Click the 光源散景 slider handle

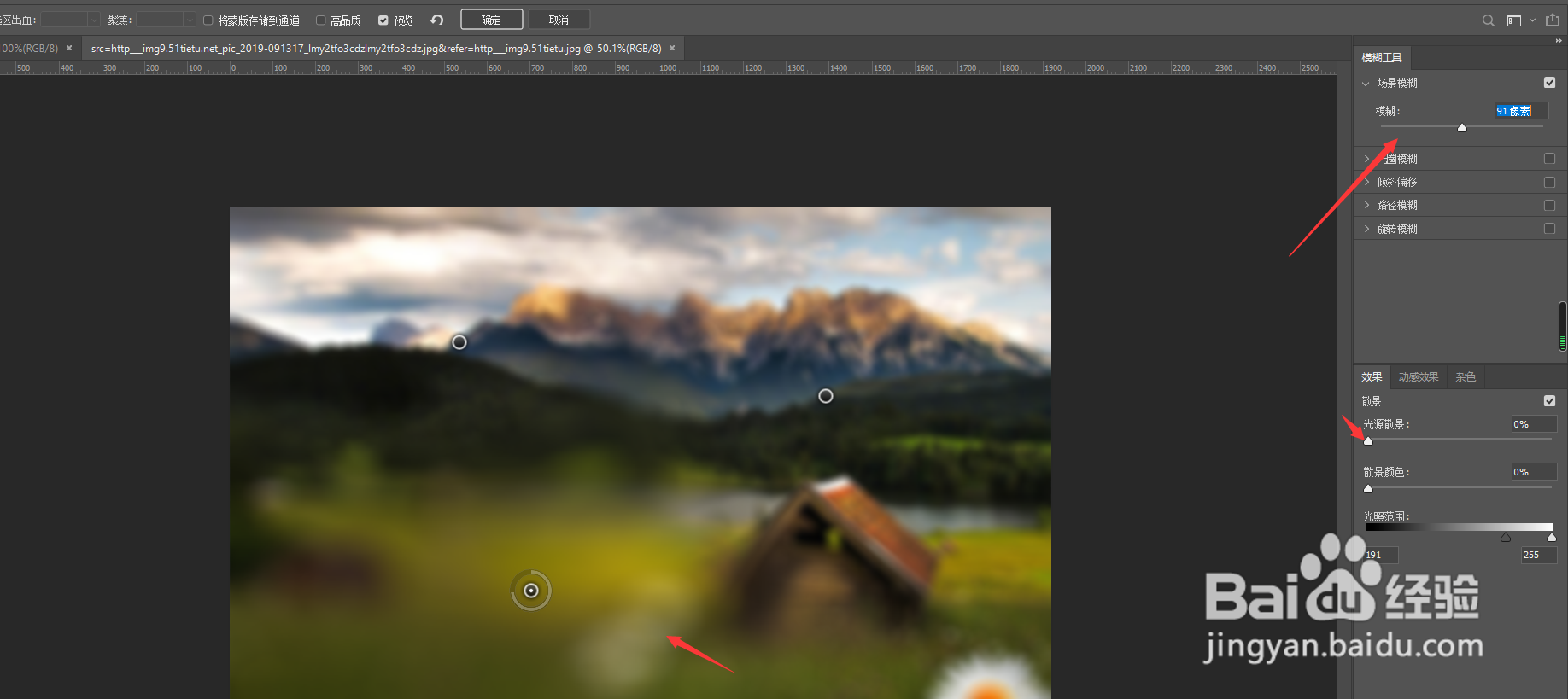(x=1368, y=441)
